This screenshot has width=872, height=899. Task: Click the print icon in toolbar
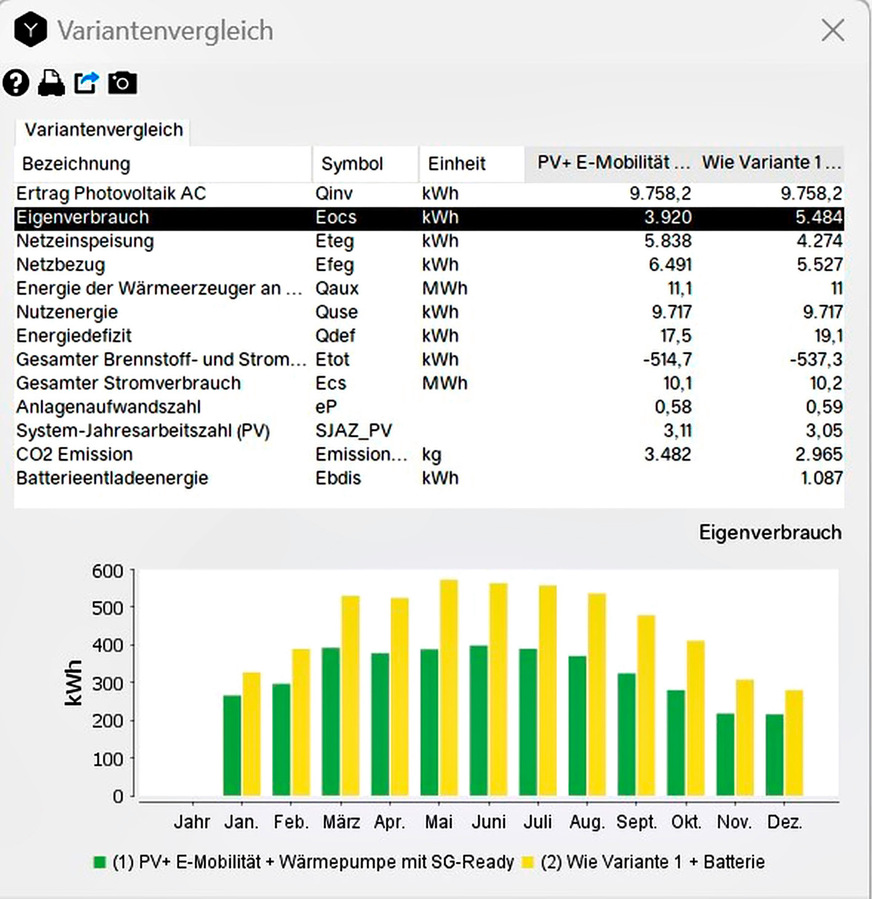[x=51, y=83]
